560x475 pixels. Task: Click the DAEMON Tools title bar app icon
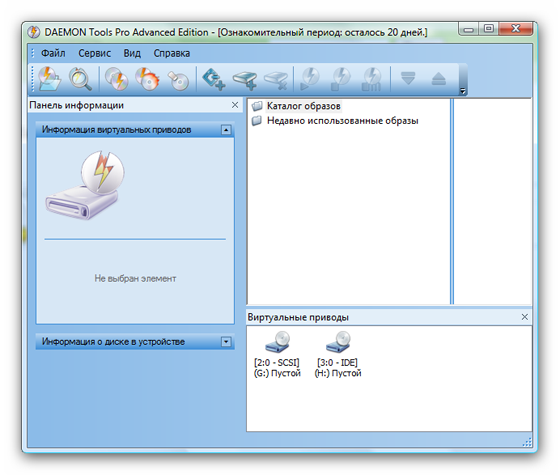[34, 32]
